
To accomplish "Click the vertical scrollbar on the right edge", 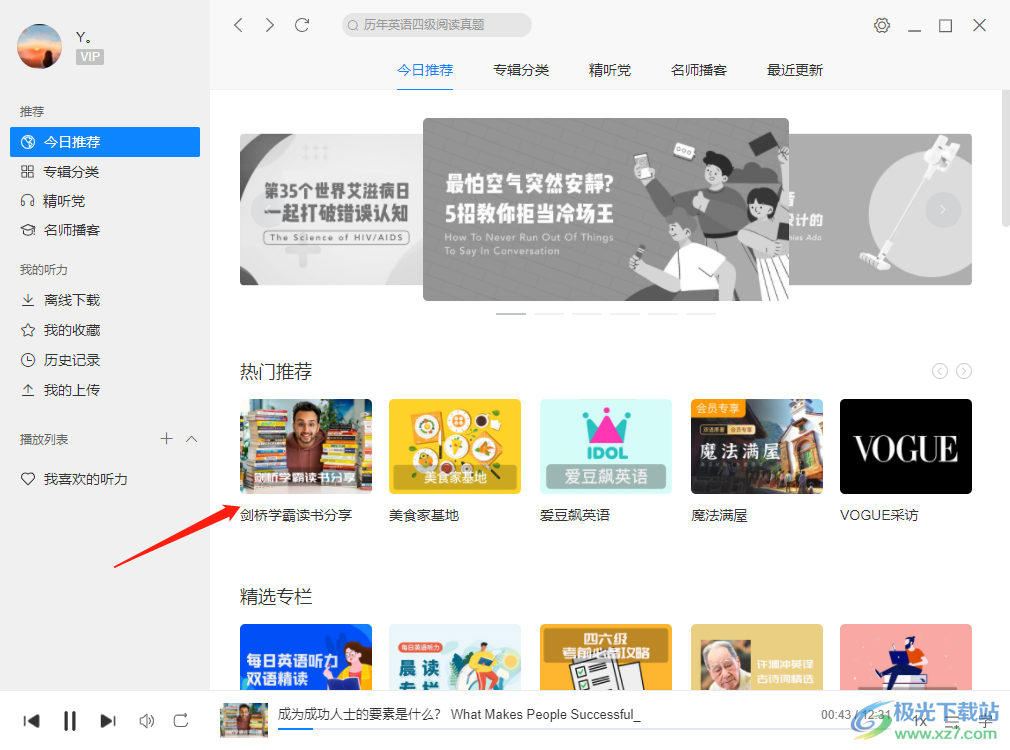I will point(1005,159).
